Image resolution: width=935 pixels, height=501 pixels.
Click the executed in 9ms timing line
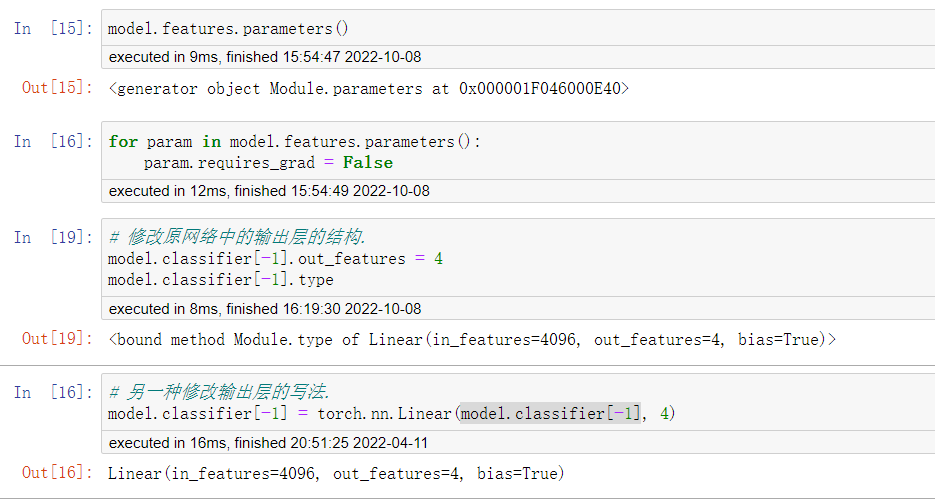265,57
